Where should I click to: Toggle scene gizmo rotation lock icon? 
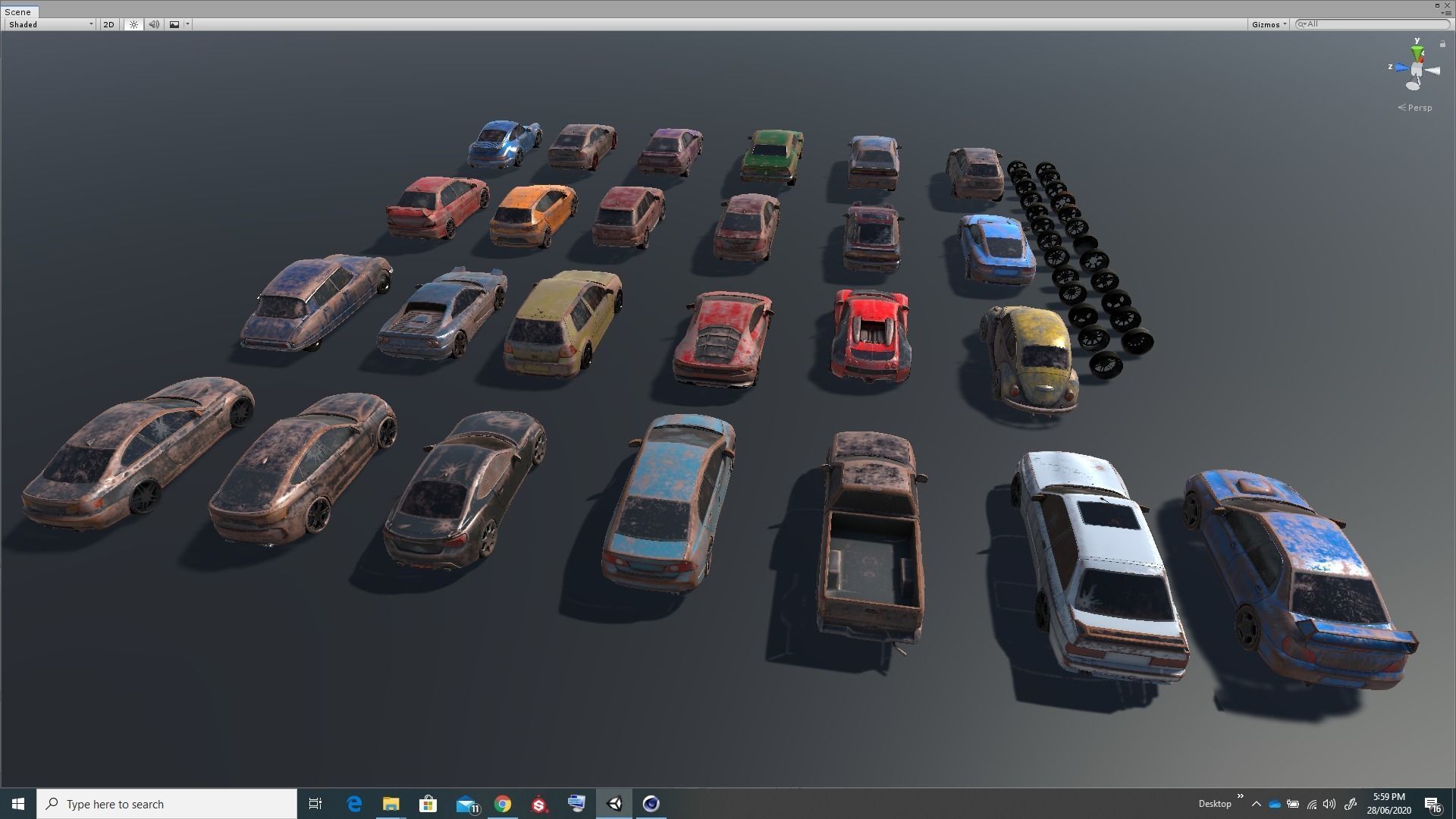1442,44
